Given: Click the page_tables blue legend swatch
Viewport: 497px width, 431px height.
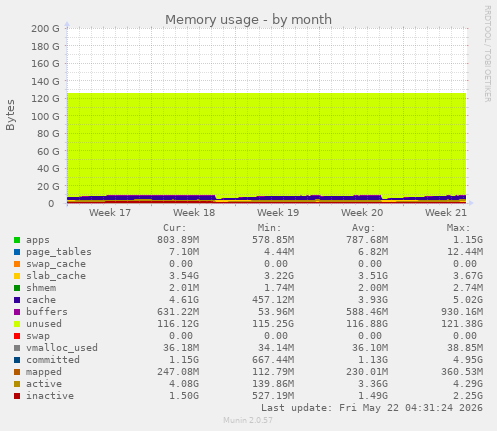Looking at the screenshot, I should click(x=17, y=252).
